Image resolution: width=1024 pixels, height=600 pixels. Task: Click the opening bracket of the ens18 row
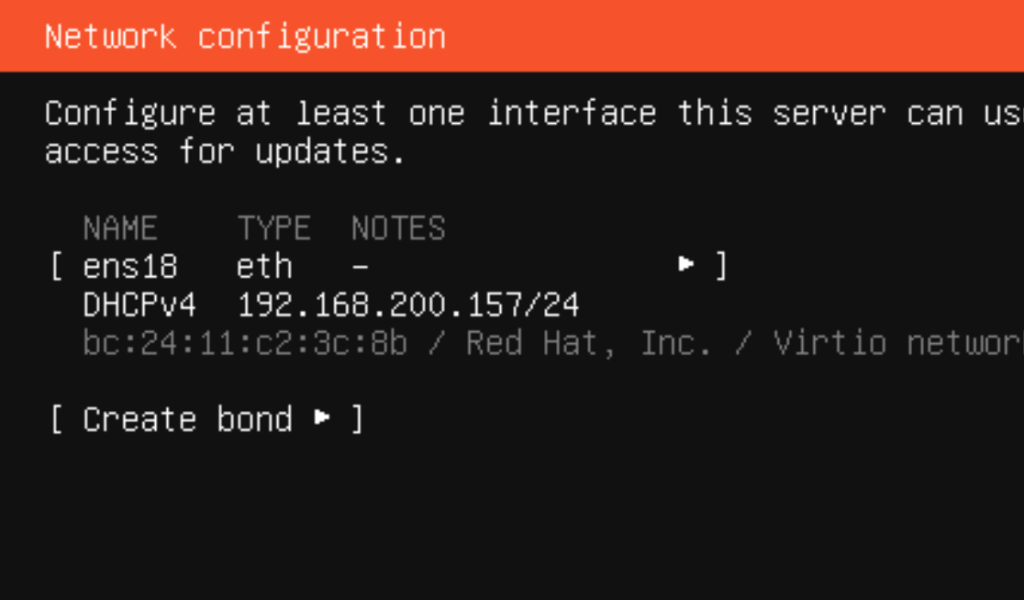[56, 266]
